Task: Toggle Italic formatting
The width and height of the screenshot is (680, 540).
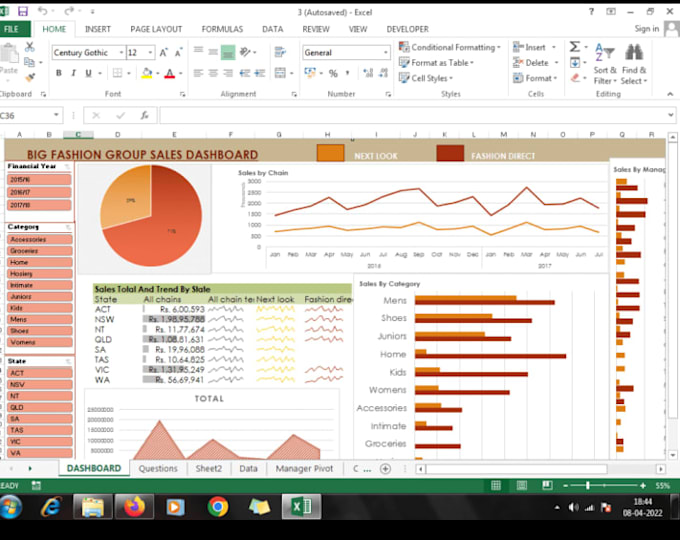Action: [x=74, y=73]
